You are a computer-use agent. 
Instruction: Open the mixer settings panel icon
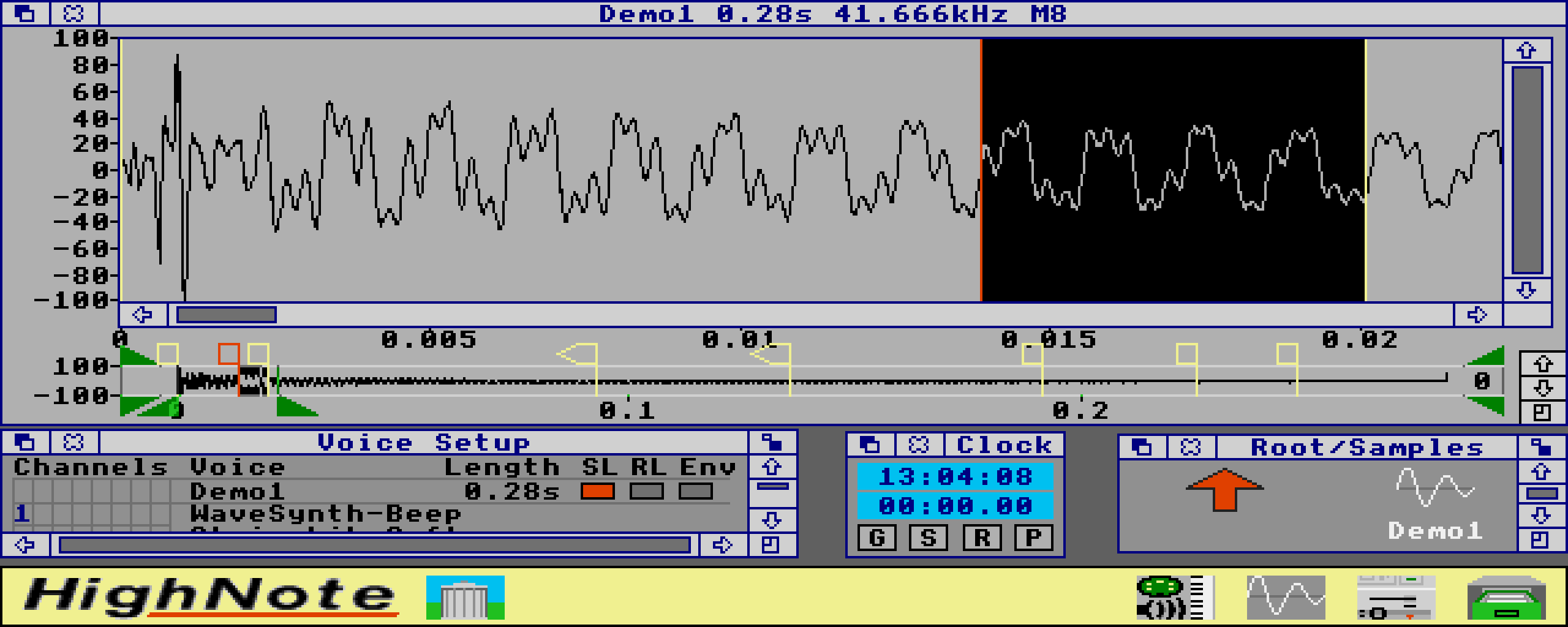[1396, 597]
